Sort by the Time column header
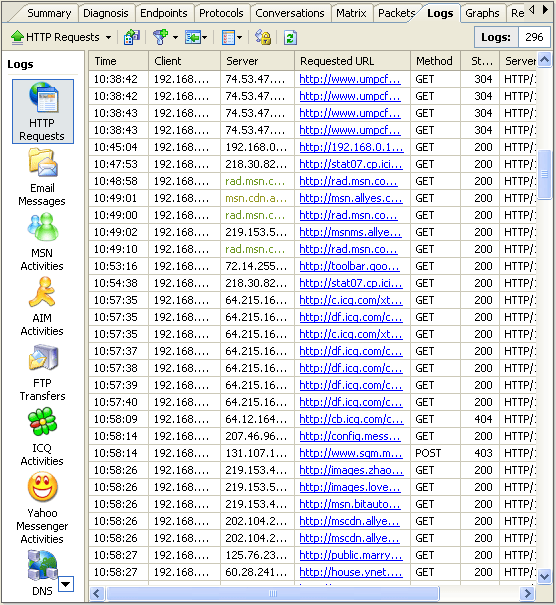The height and width of the screenshot is (605, 556). pos(118,61)
